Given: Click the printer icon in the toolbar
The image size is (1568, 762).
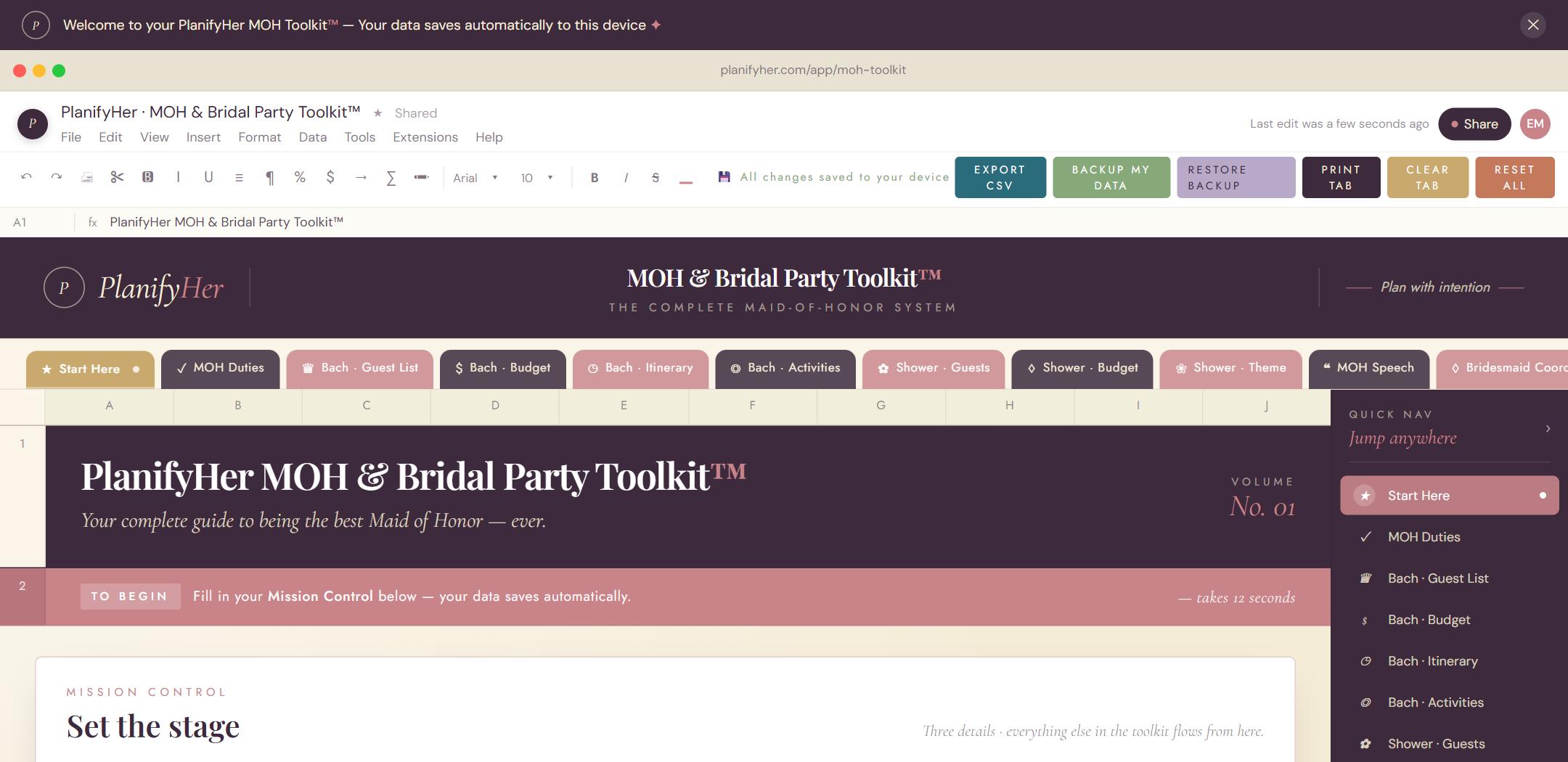Looking at the screenshot, I should 86,177.
